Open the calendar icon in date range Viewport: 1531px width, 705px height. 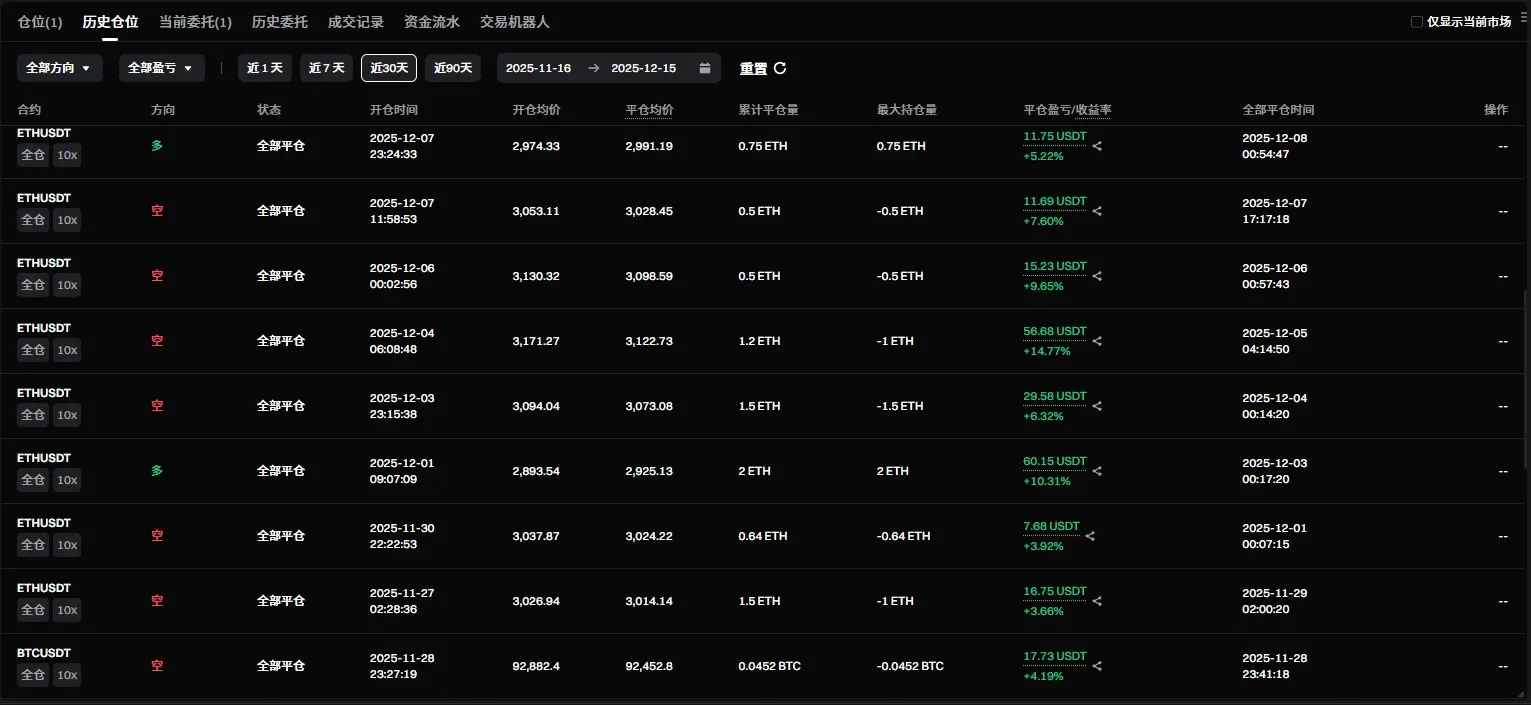(705, 68)
